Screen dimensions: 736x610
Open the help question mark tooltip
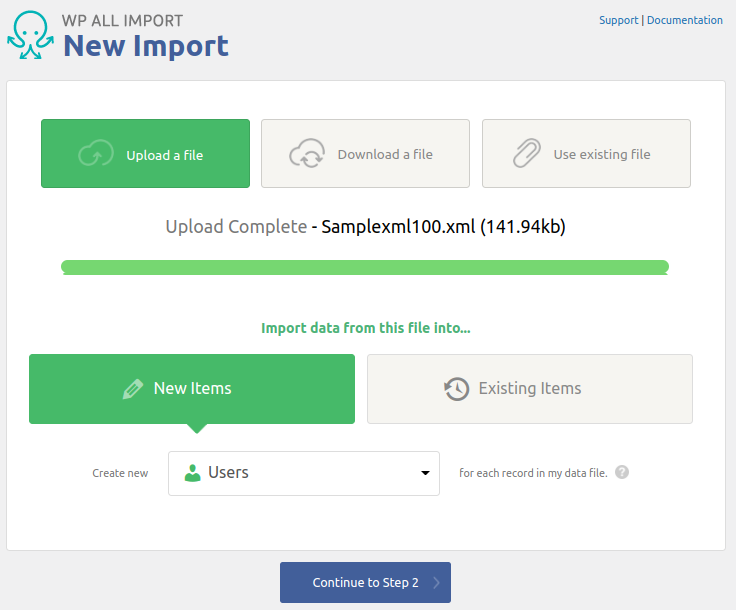622,472
